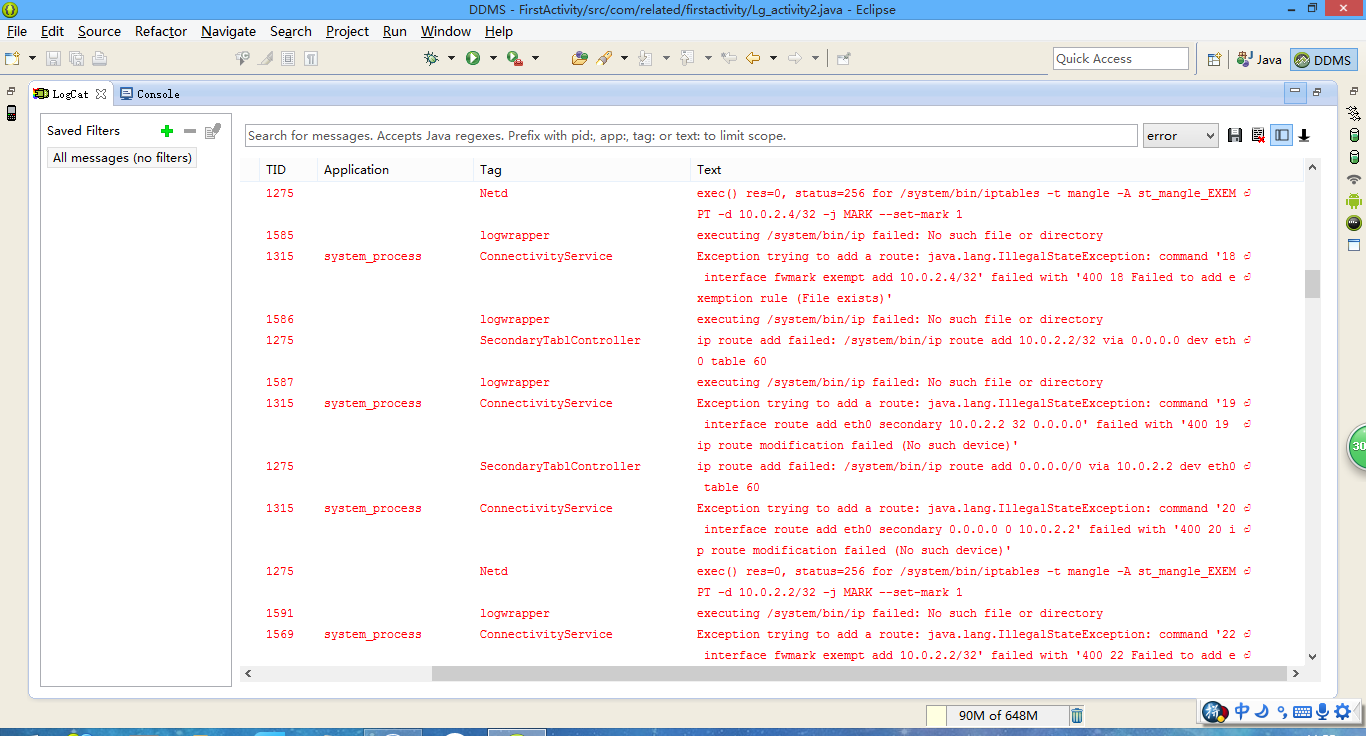Click the Export Selected Items save icon

(1235, 136)
